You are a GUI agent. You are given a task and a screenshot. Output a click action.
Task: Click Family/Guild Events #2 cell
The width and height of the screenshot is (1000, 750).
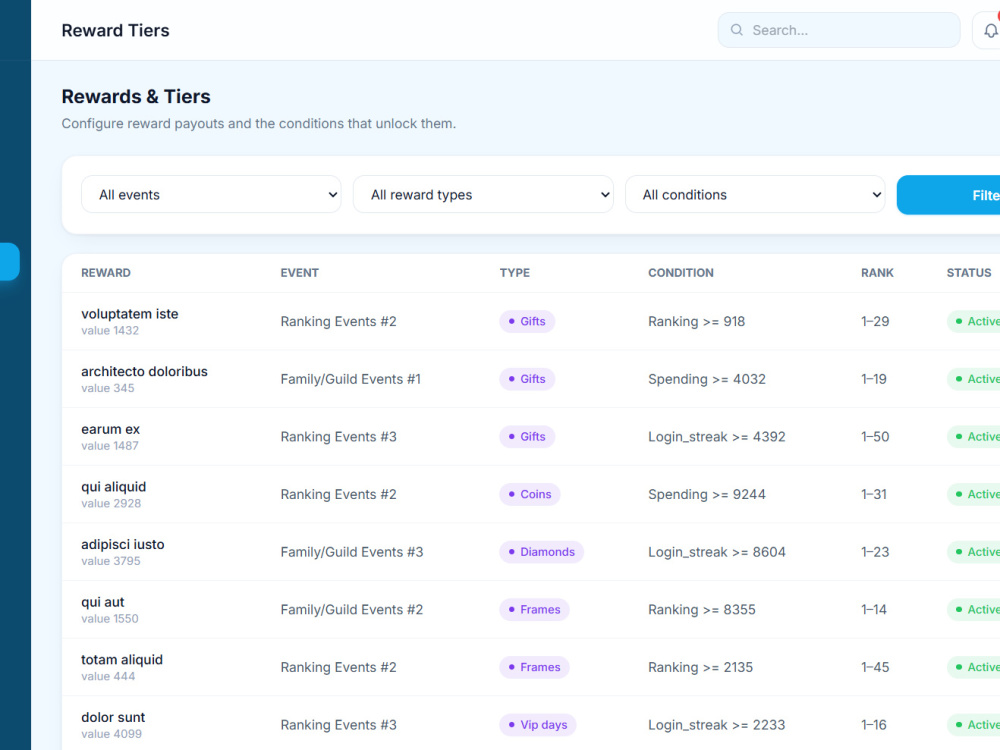(x=352, y=610)
